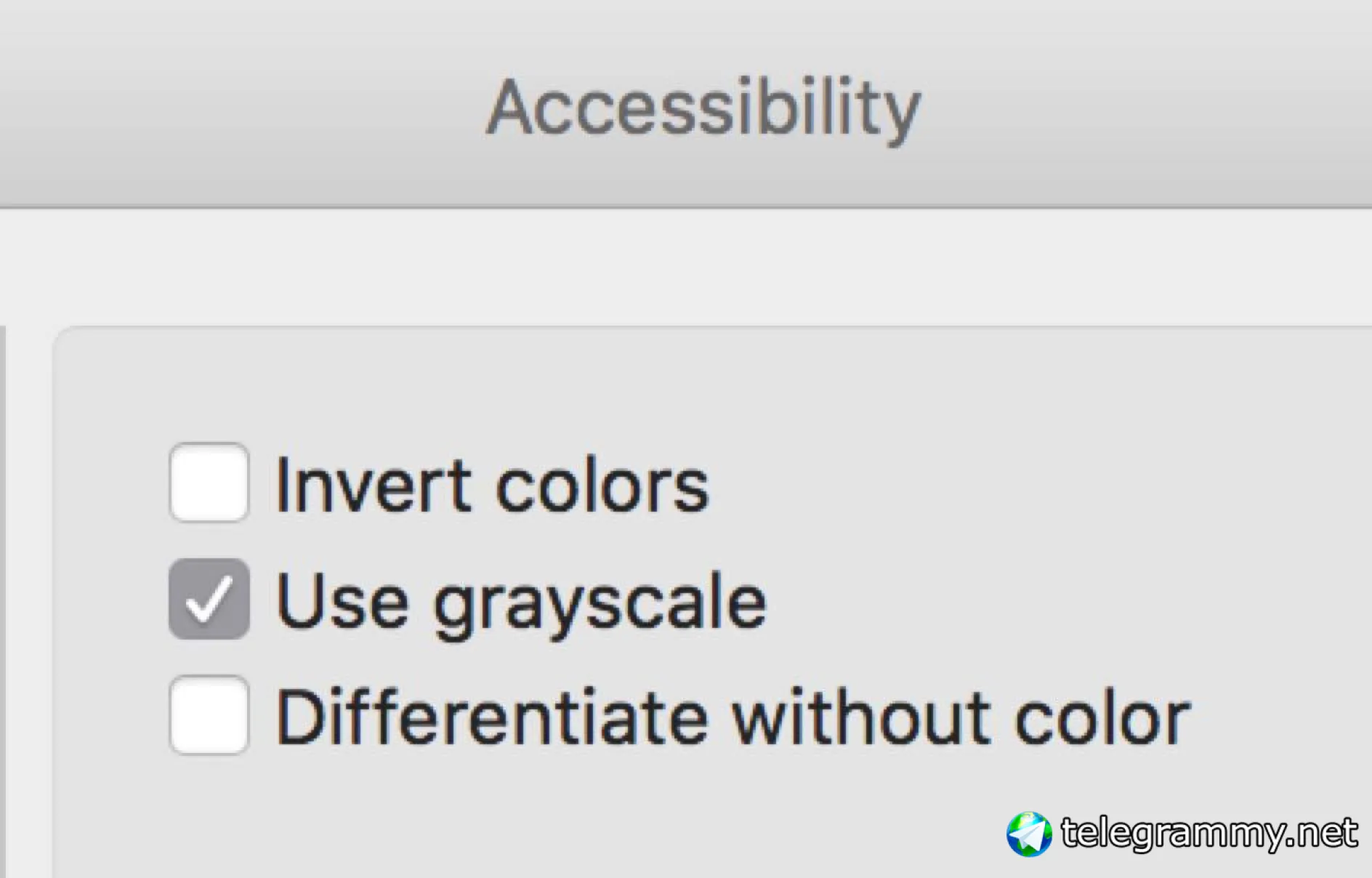The height and width of the screenshot is (878, 1372).
Task: Click the word "Differentiate" in third option
Action: (x=492, y=718)
